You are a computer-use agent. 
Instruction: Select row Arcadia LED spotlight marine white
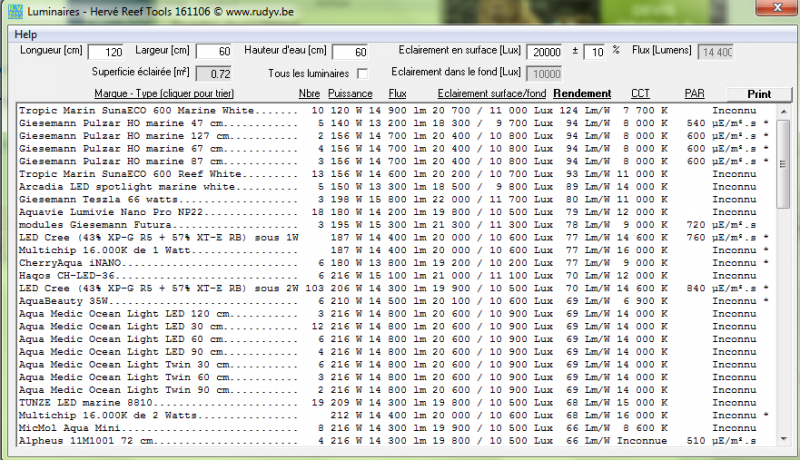click(396, 187)
